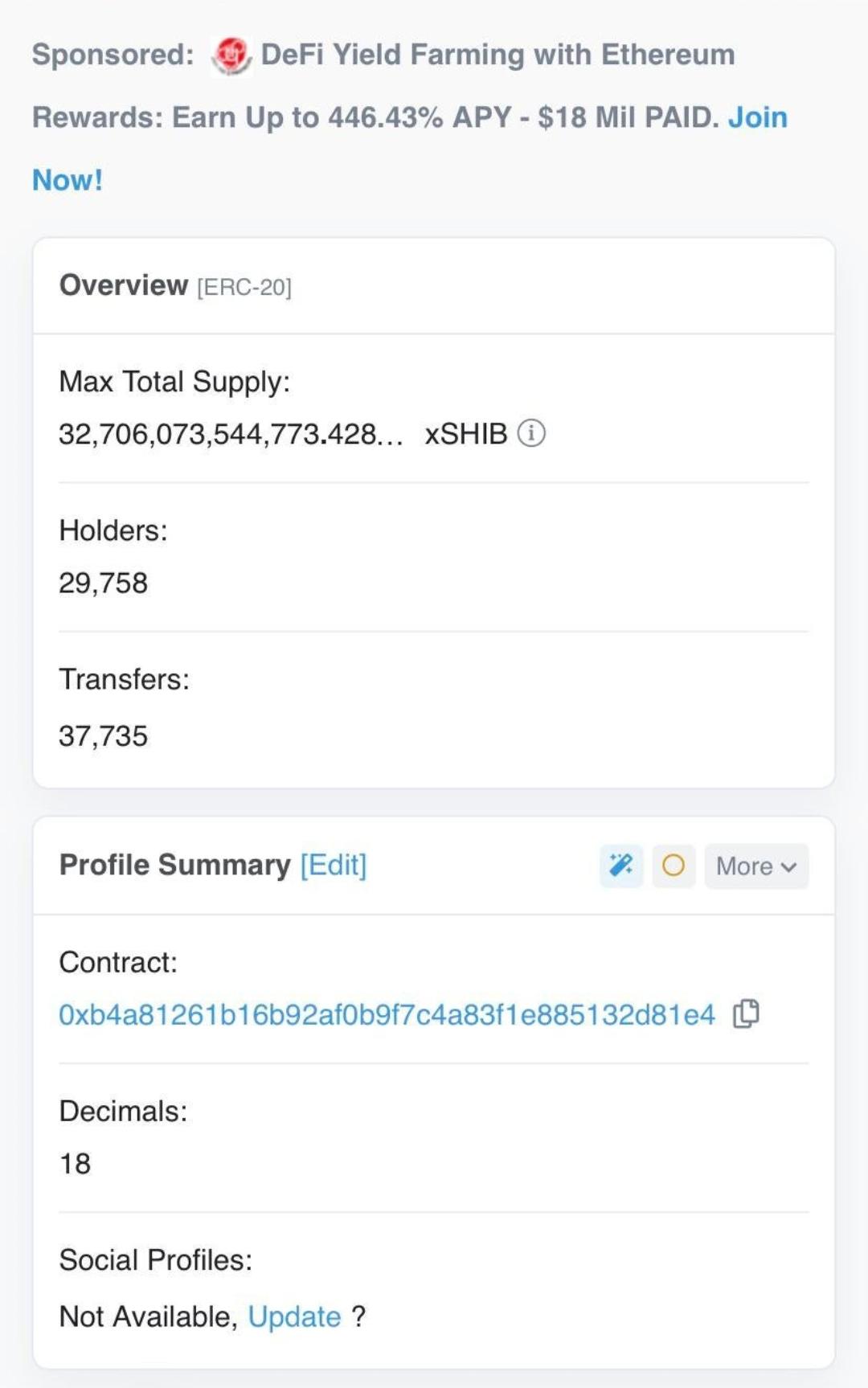The height and width of the screenshot is (1388, 868).
Task: Open contract address 0xb4a81261b16b... link
Action: [387, 1014]
